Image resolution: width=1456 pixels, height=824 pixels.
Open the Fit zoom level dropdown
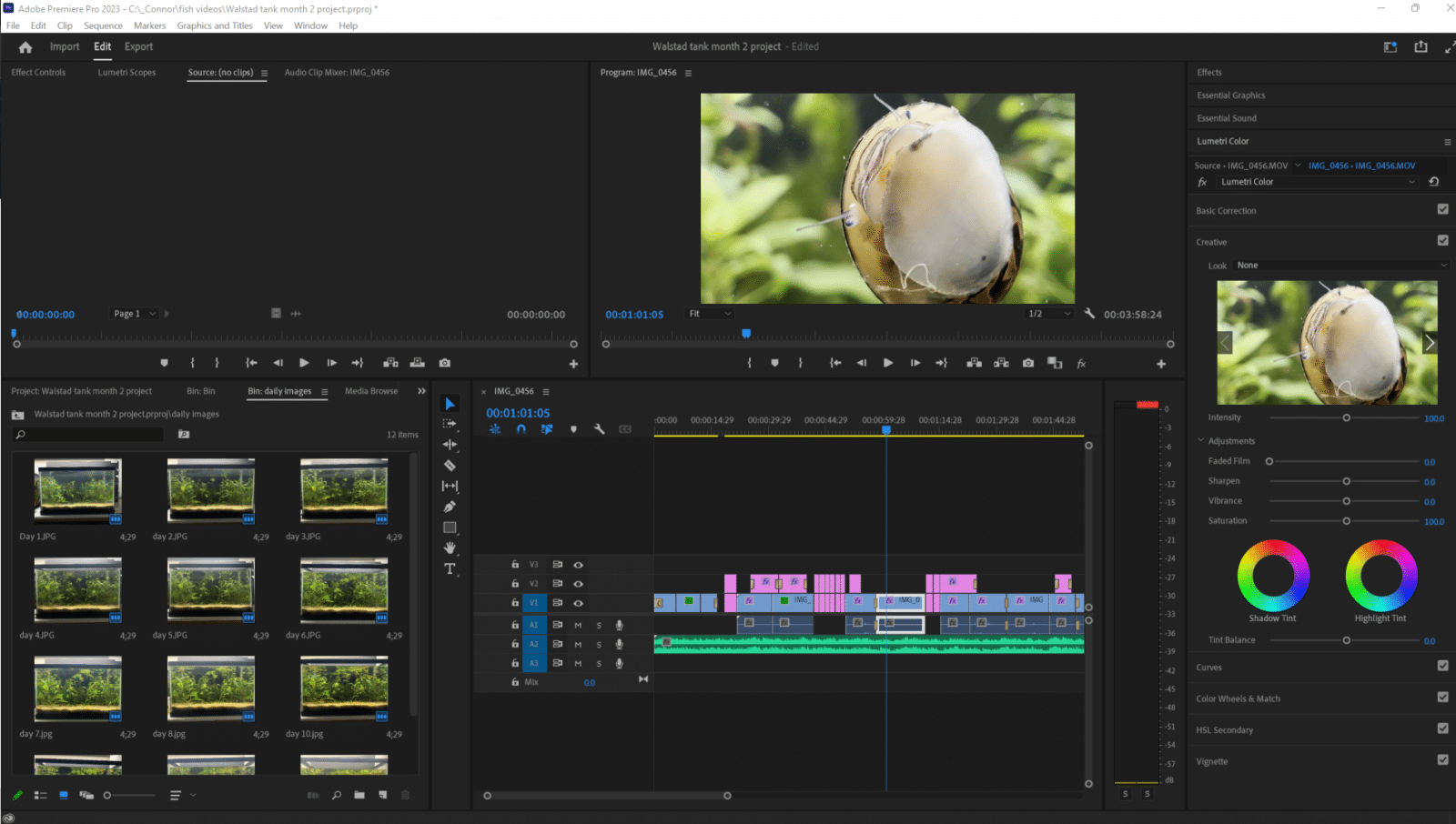pyautogui.click(x=710, y=314)
